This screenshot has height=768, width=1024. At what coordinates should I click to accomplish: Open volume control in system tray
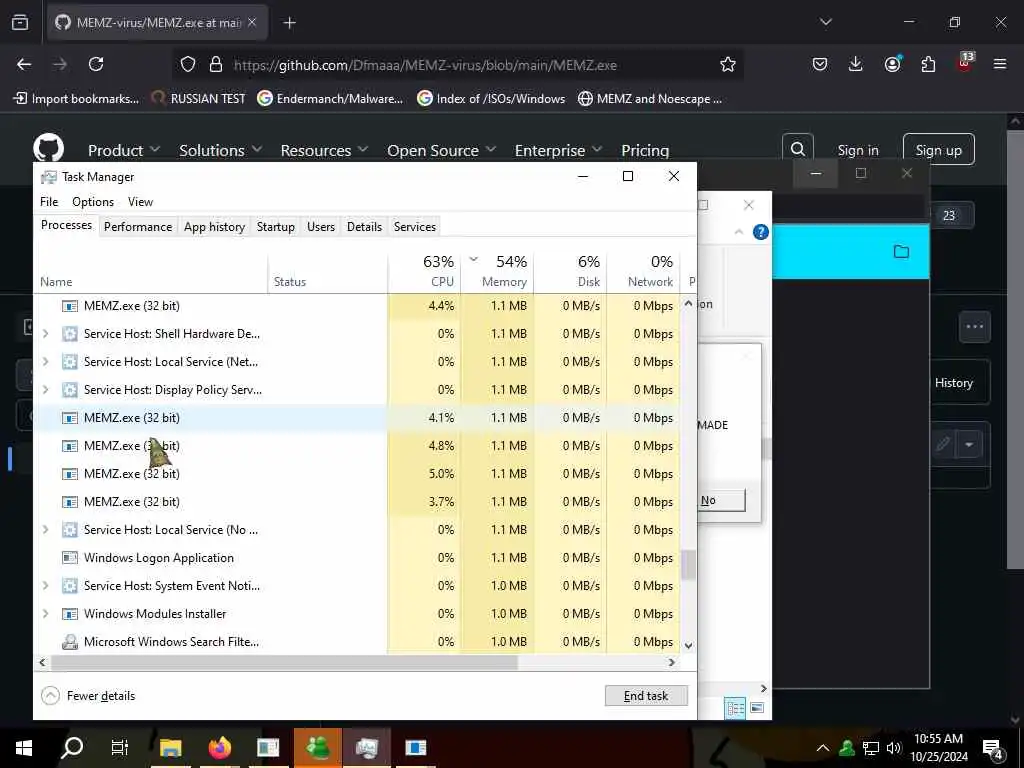click(x=893, y=748)
